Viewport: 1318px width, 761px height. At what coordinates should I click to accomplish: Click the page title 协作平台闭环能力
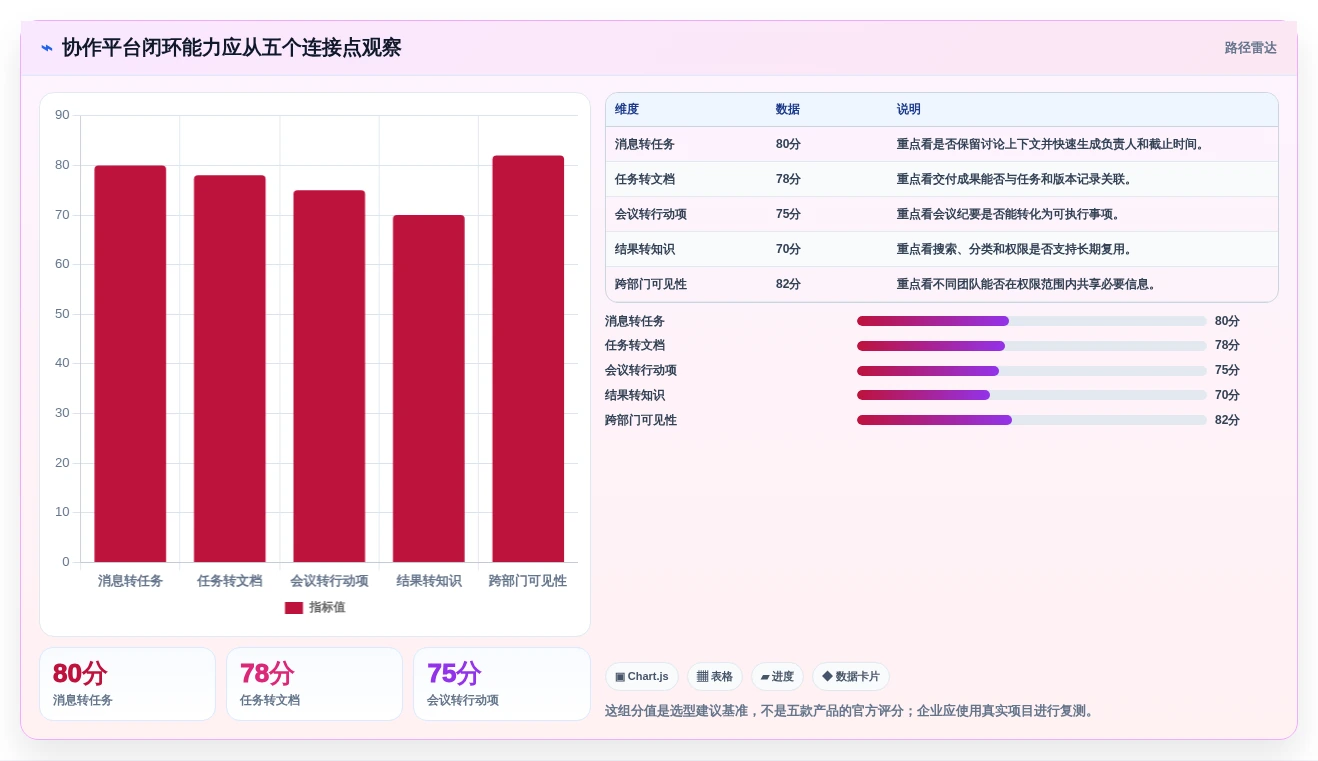pyautogui.click(x=231, y=48)
